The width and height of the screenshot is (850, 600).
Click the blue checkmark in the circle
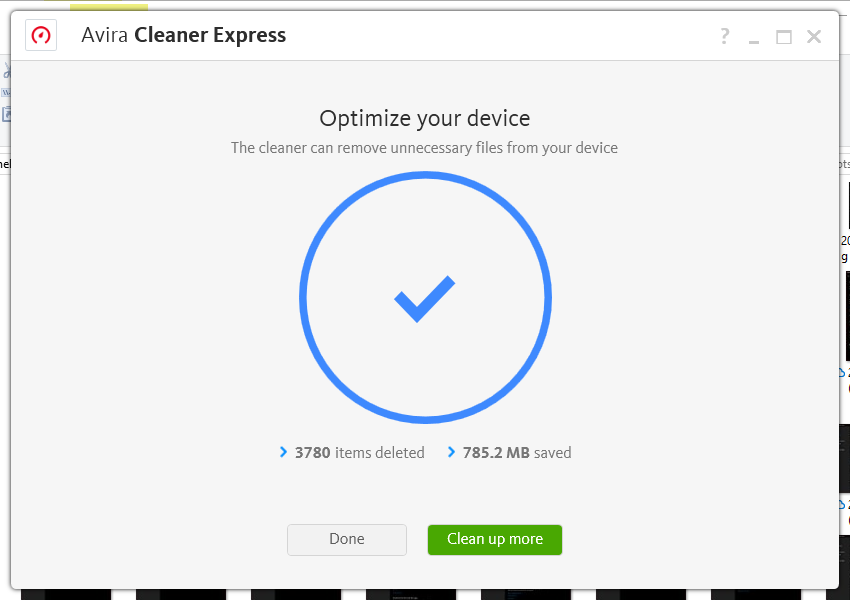[424, 299]
